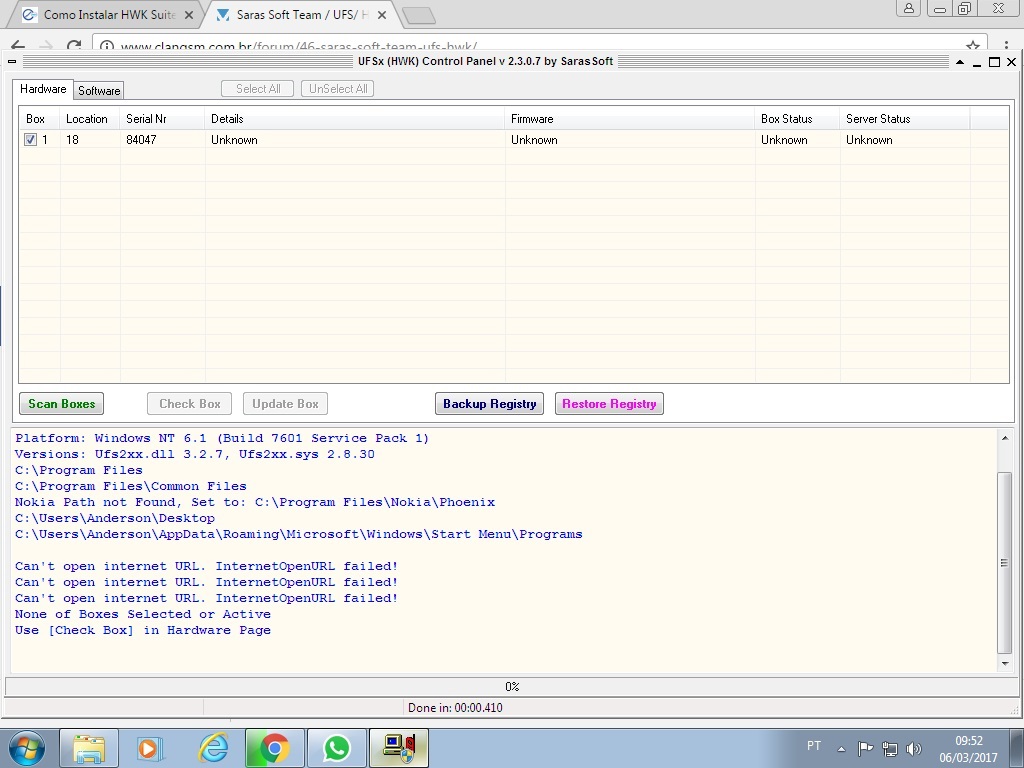Sort by the Server Status column header
This screenshot has width=1024, height=768.
click(x=905, y=119)
